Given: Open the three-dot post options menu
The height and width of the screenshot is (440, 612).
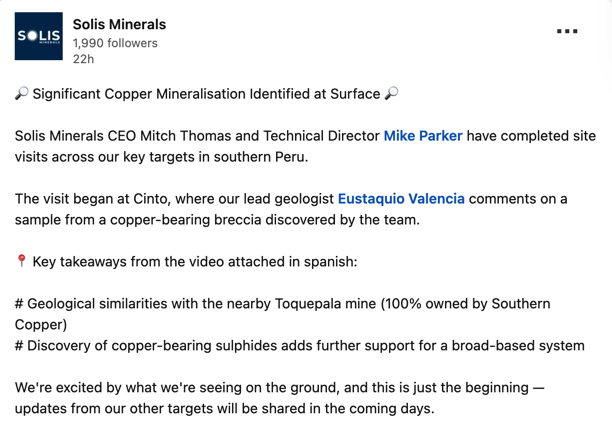Looking at the screenshot, I should [567, 31].
